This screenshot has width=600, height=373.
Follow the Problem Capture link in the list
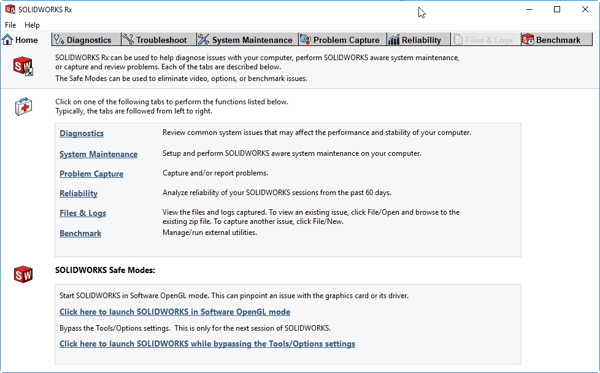point(91,174)
